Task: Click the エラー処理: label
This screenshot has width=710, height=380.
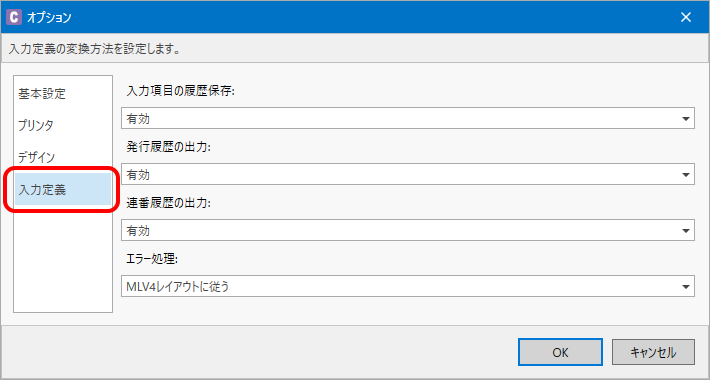Action: click(x=151, y=260)
